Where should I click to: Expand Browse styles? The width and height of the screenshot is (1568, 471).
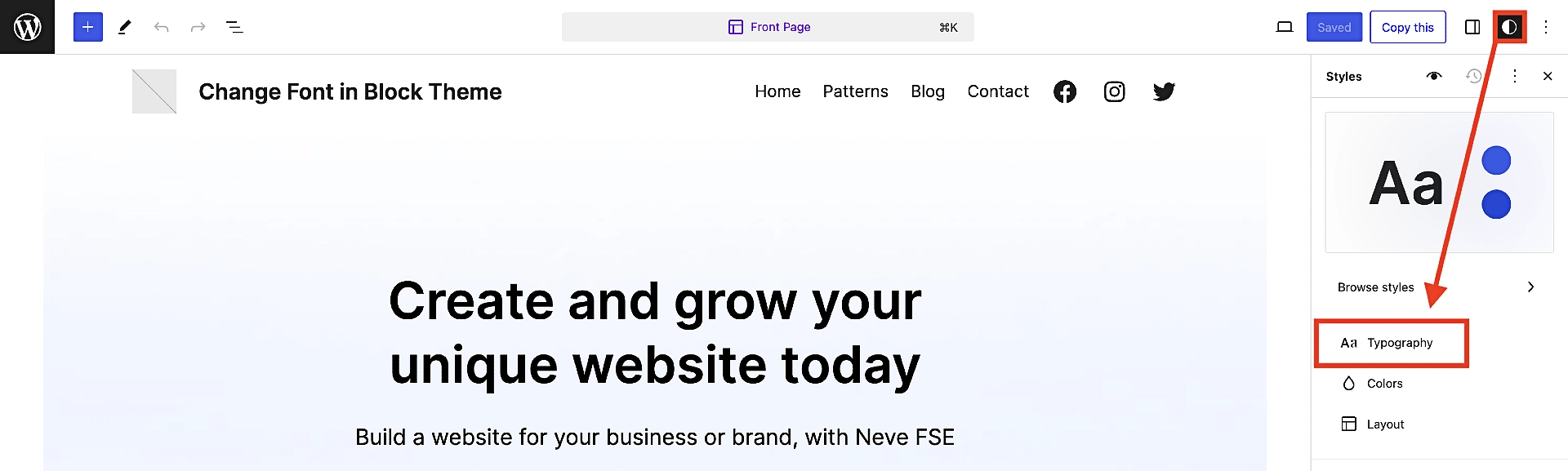click(1436, 287)
